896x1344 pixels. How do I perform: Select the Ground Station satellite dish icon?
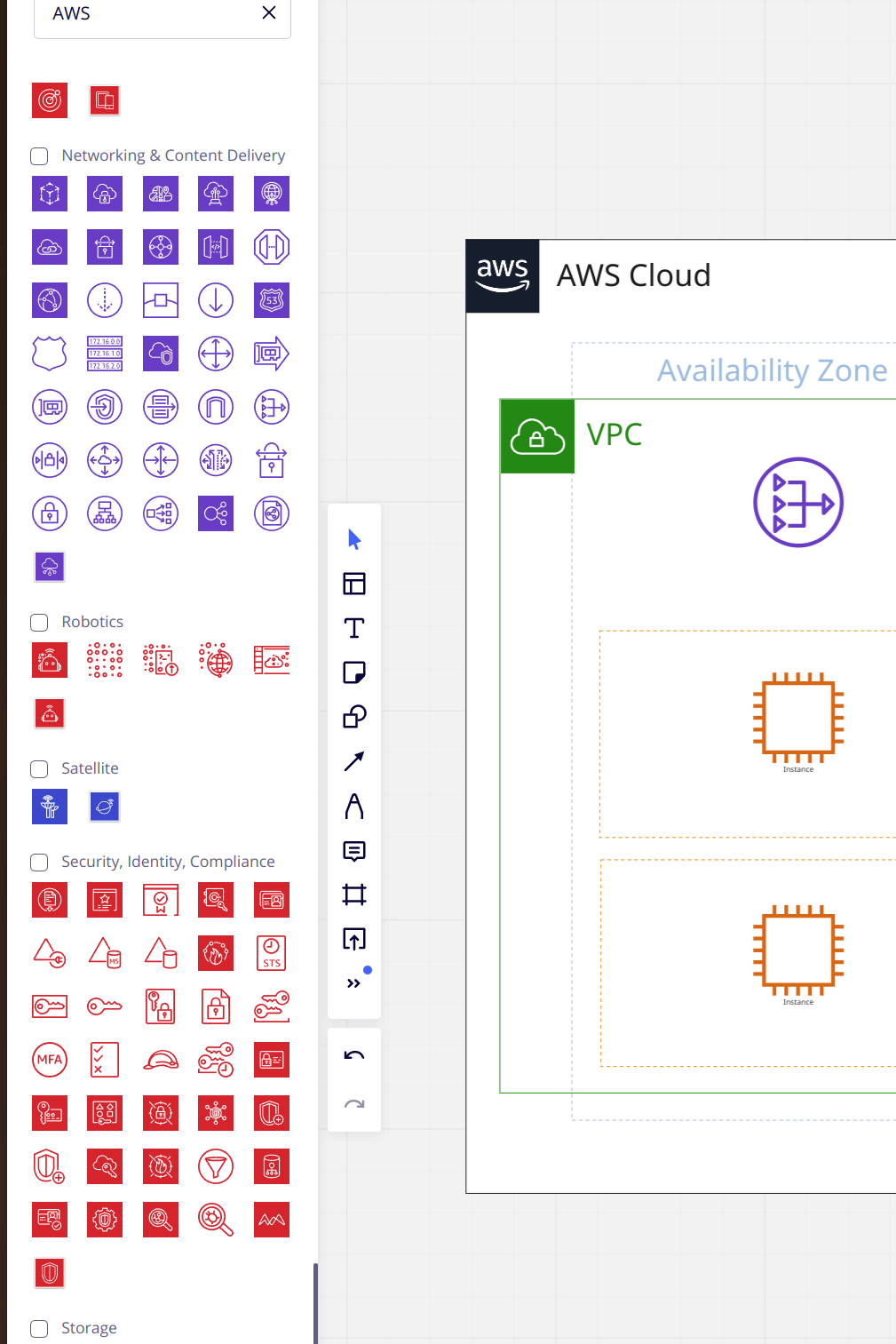(50, 807)
